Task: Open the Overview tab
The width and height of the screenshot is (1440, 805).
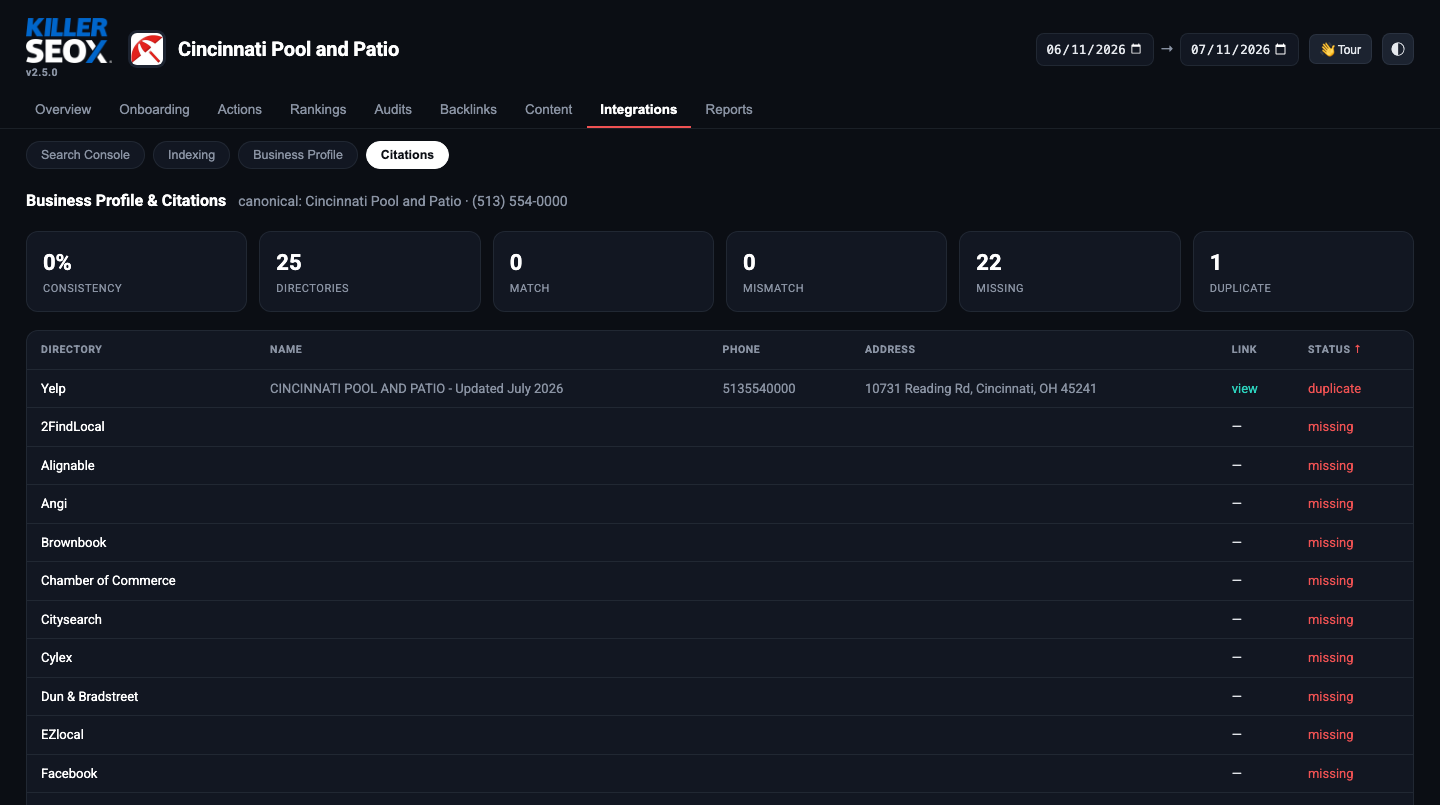Action: coord(63,109)
